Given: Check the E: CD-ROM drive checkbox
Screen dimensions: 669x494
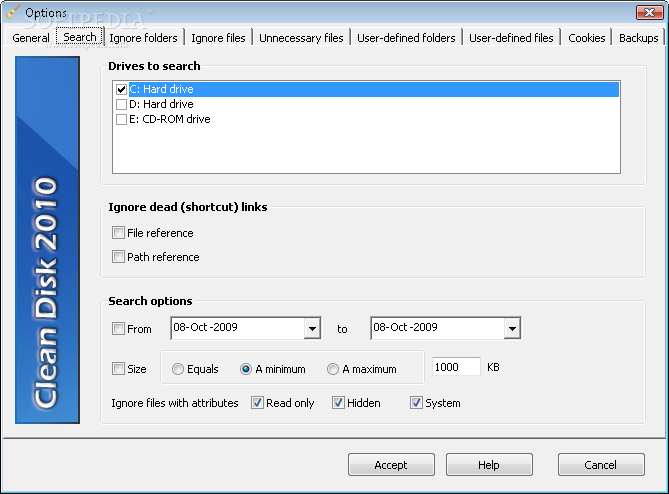Looking at the screenshot, I should (x=121, y=119).
